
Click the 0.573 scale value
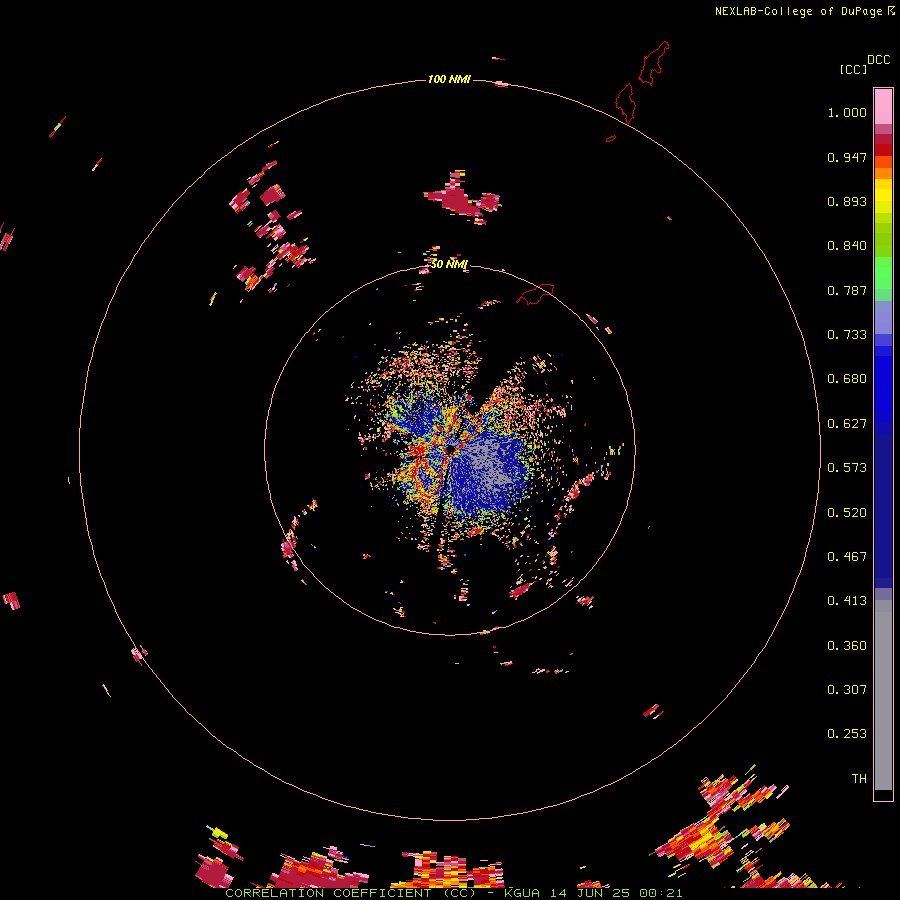(847, 468)
